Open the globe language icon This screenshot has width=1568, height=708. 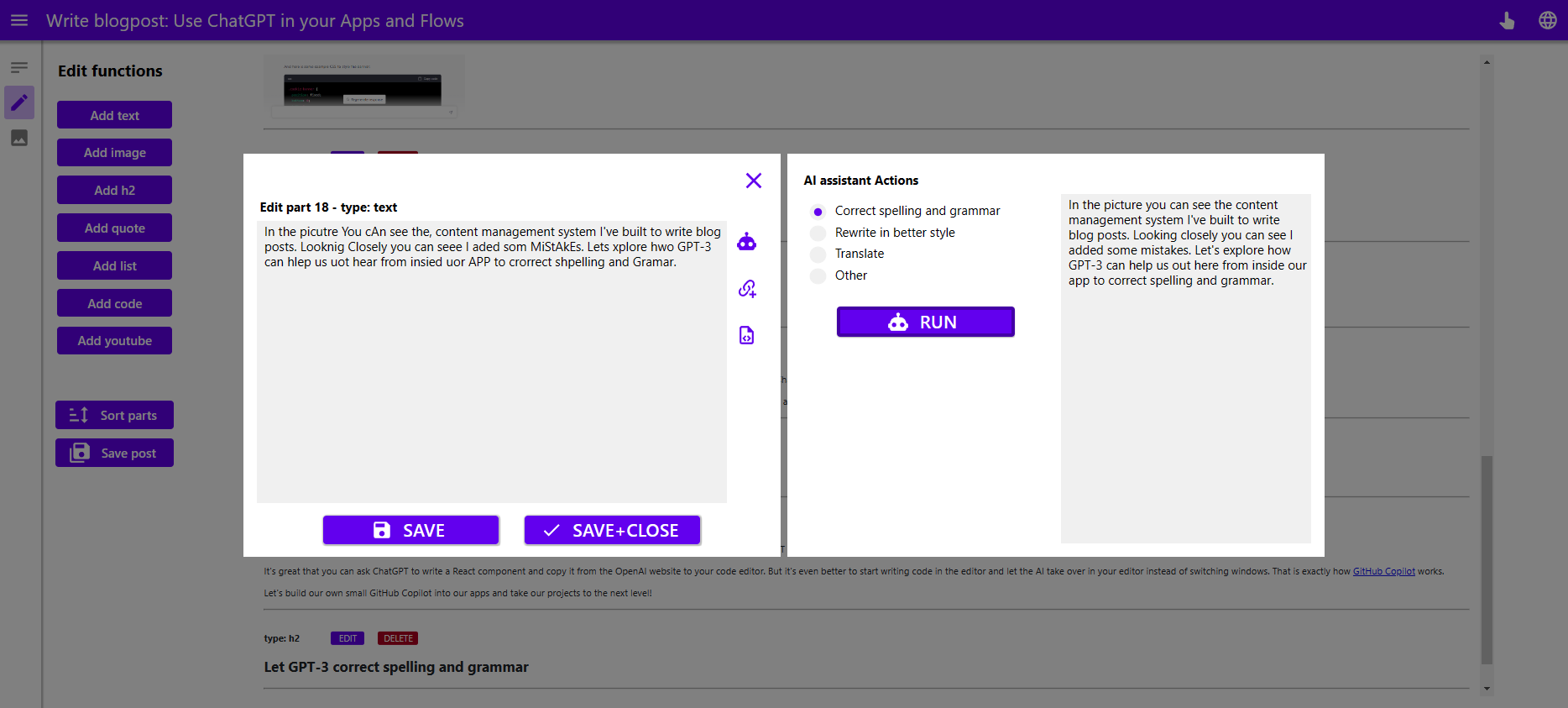pos(1548,20)
